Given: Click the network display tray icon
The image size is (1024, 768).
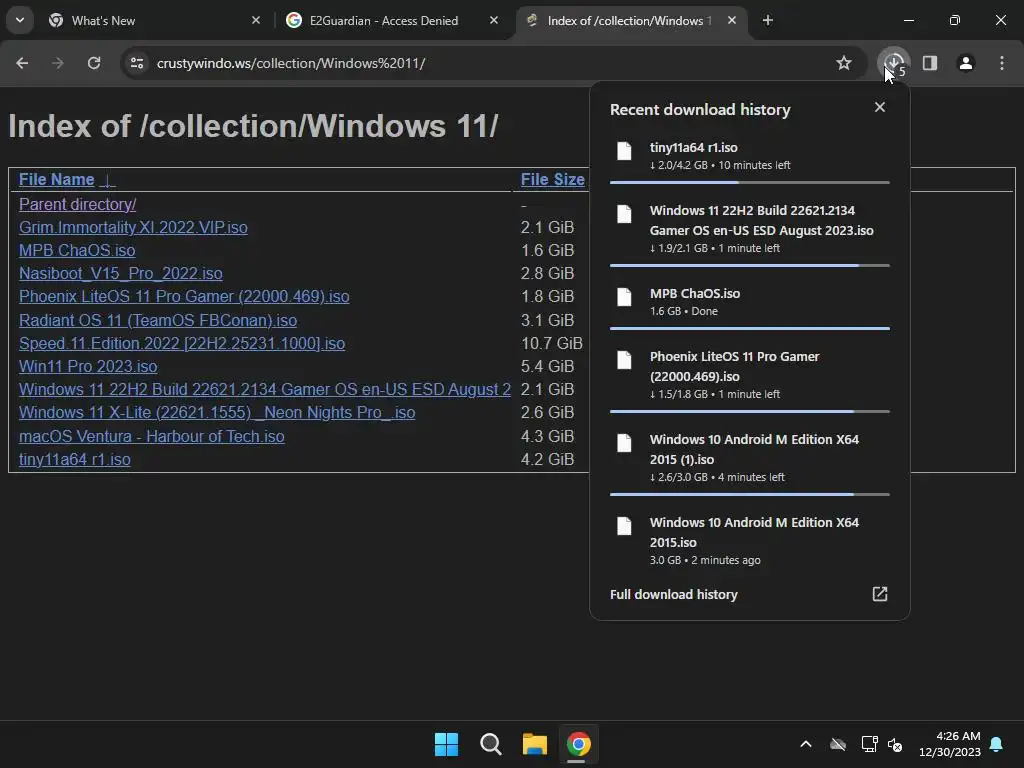Looking at the screenshot, I should 869,744.
